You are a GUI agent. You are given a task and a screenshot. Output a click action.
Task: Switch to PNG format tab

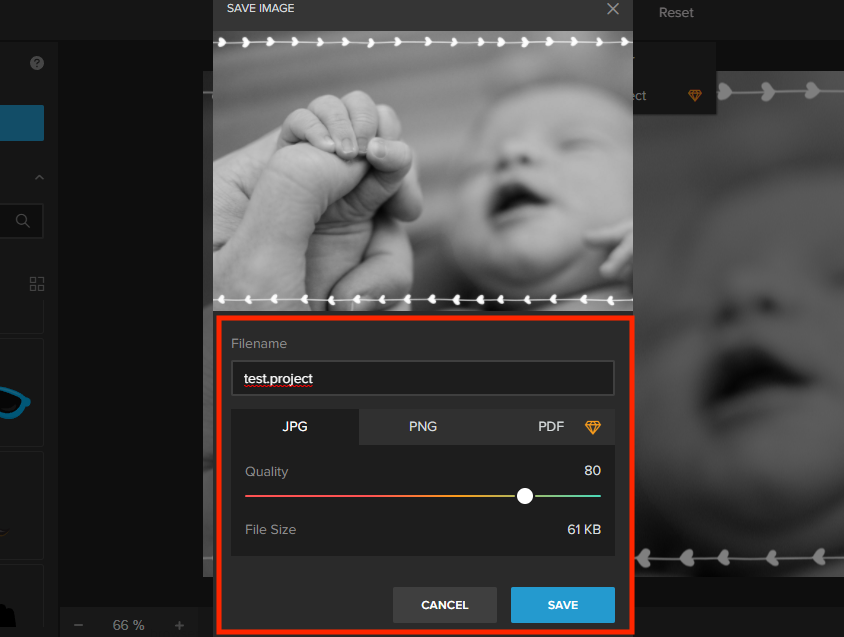coord(423,426)
